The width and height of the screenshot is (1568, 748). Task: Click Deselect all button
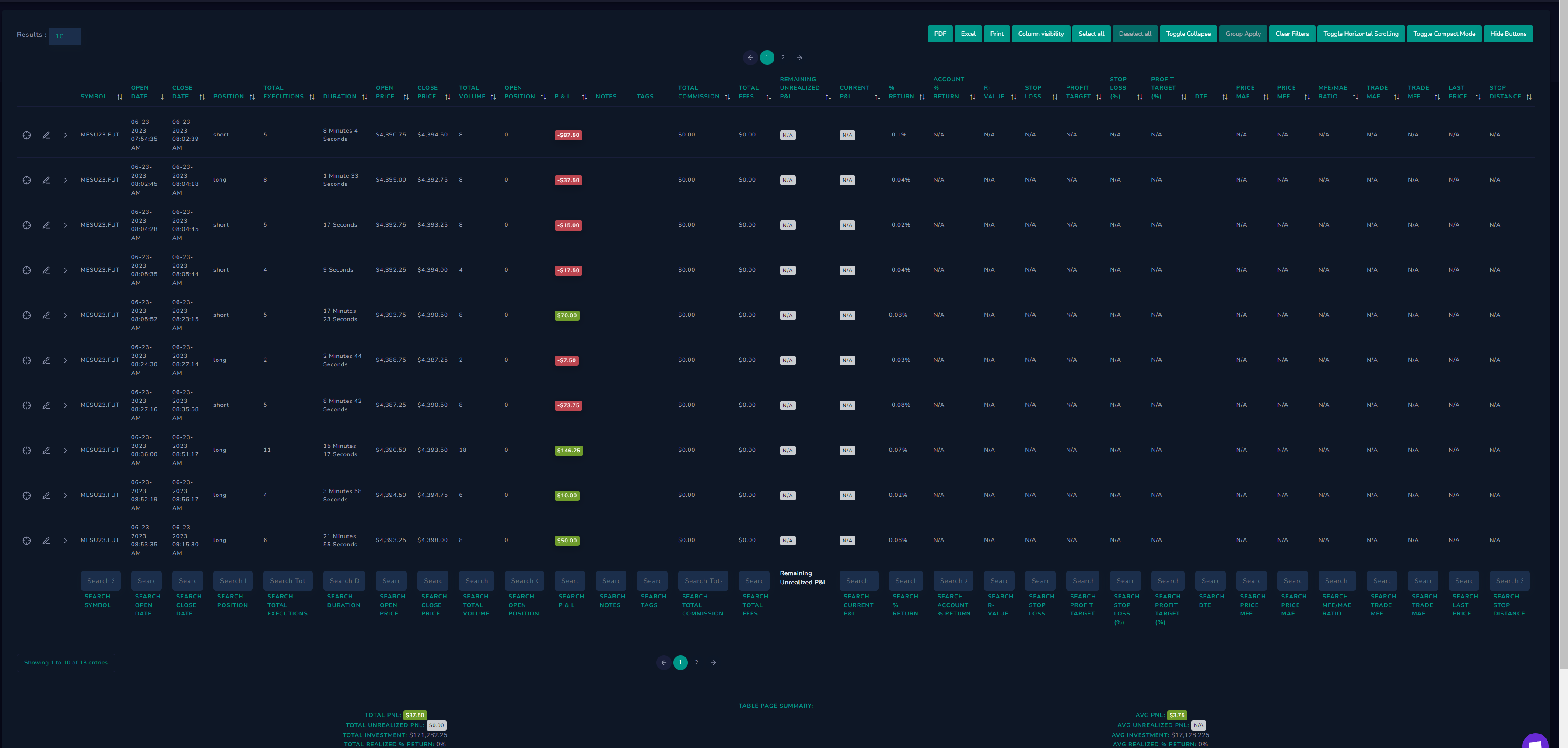pyautogui.click(x=1134, y=34)
